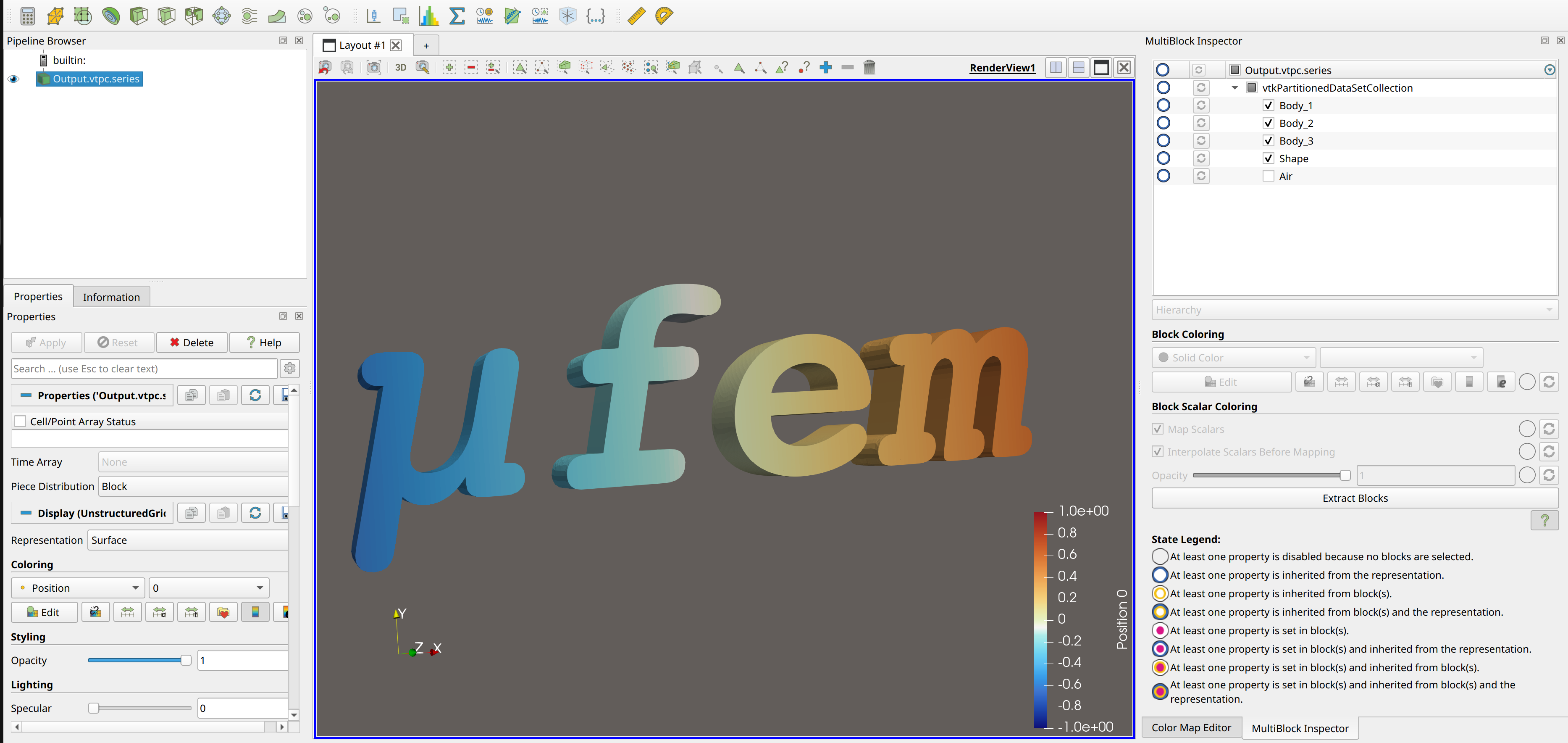Screen dimensions: 1568x743
Task: Split the render view horizontally
Action: (x=1056, y=68)
